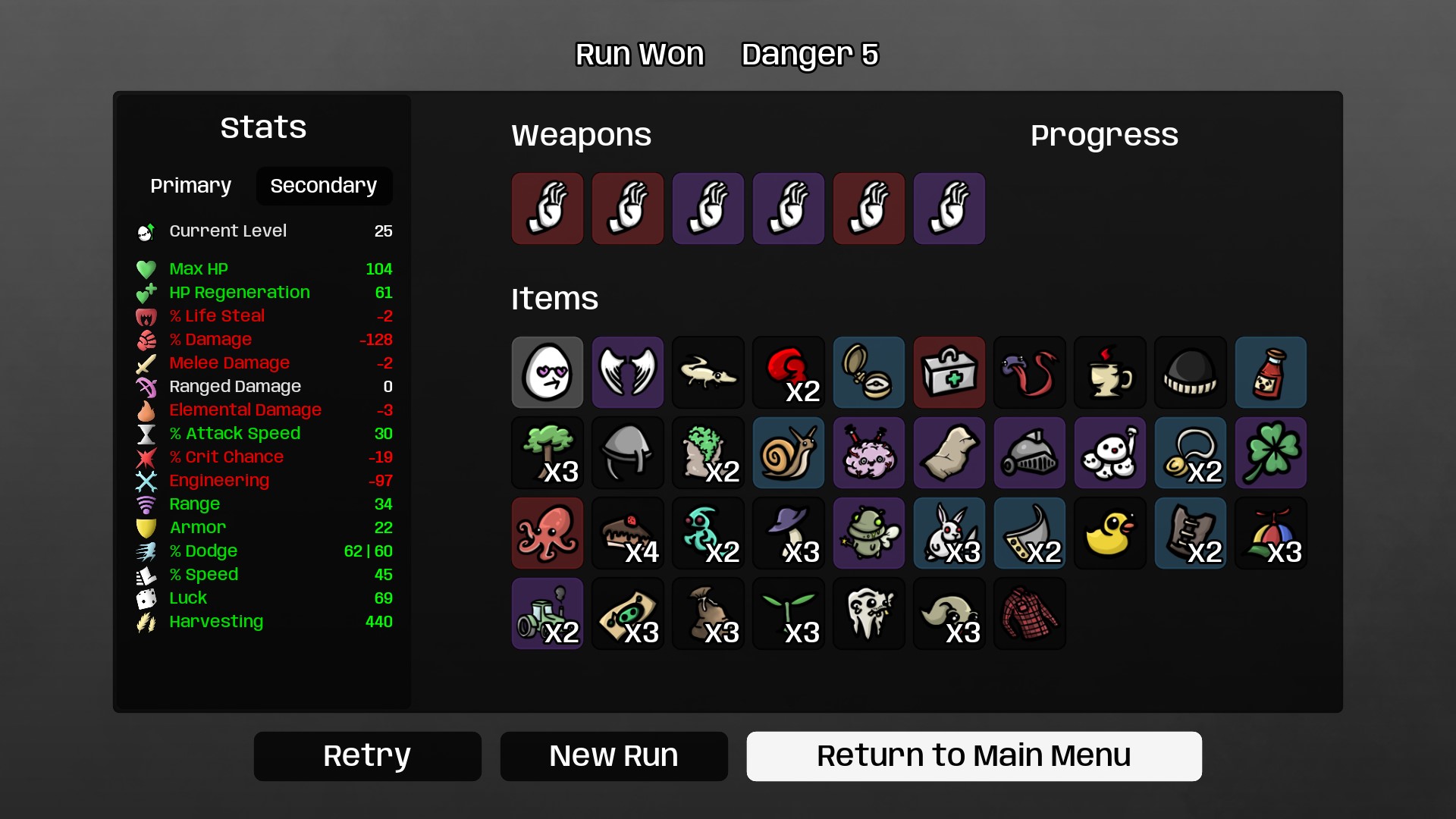Switch to the Primary stats tab
Viewport: 1456px width, 819px height.
point(190,186)
